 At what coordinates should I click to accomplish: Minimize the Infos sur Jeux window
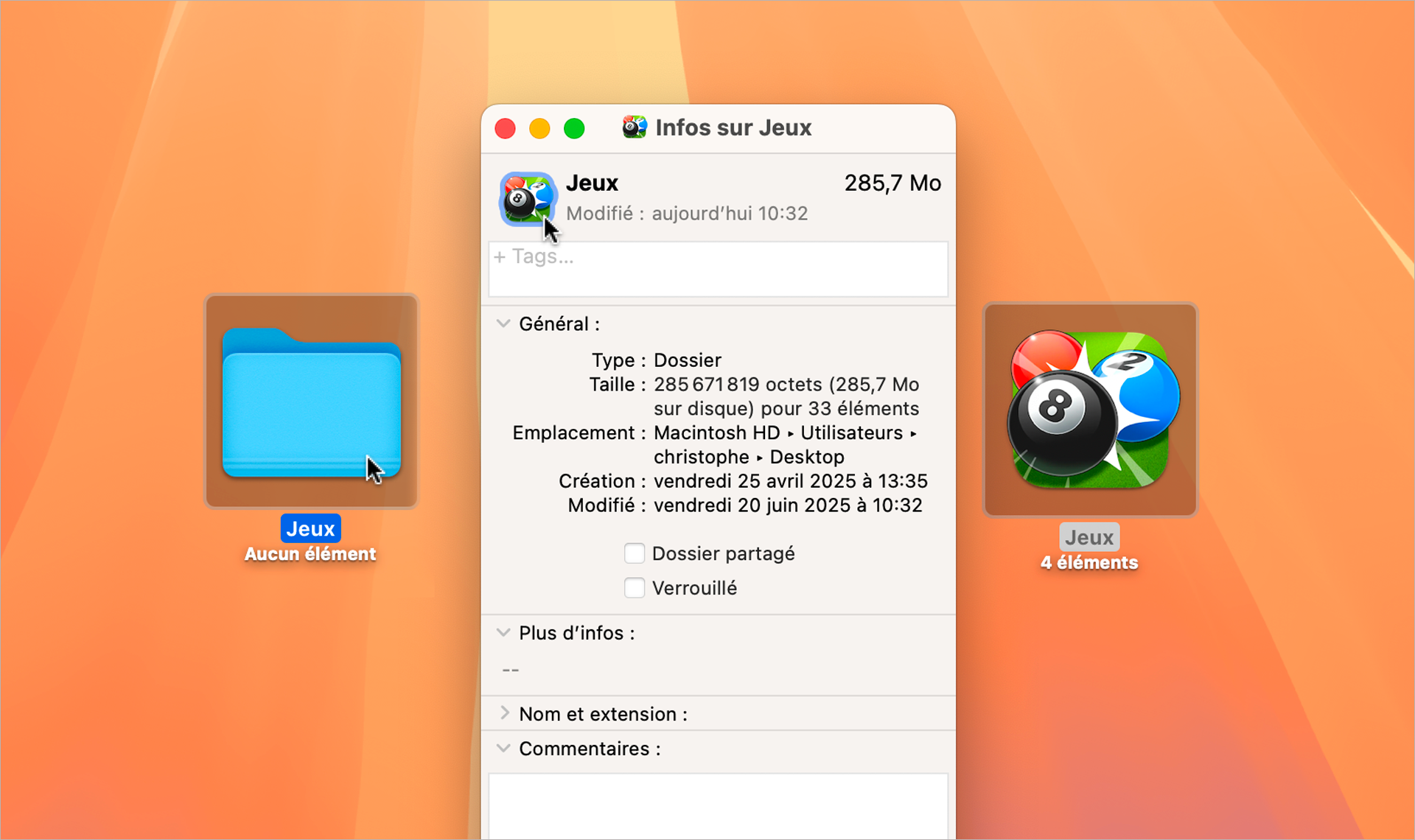(x=540, y=128)
